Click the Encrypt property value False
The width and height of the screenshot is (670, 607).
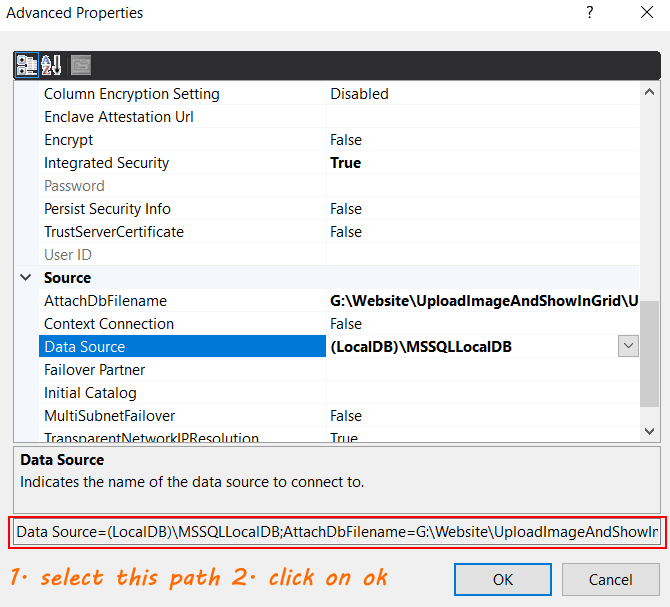346,140
